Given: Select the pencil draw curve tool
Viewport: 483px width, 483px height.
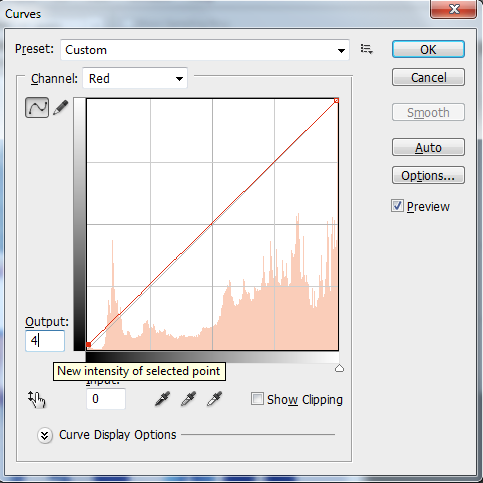Looking at the screenshot, I should coord(61,108).
